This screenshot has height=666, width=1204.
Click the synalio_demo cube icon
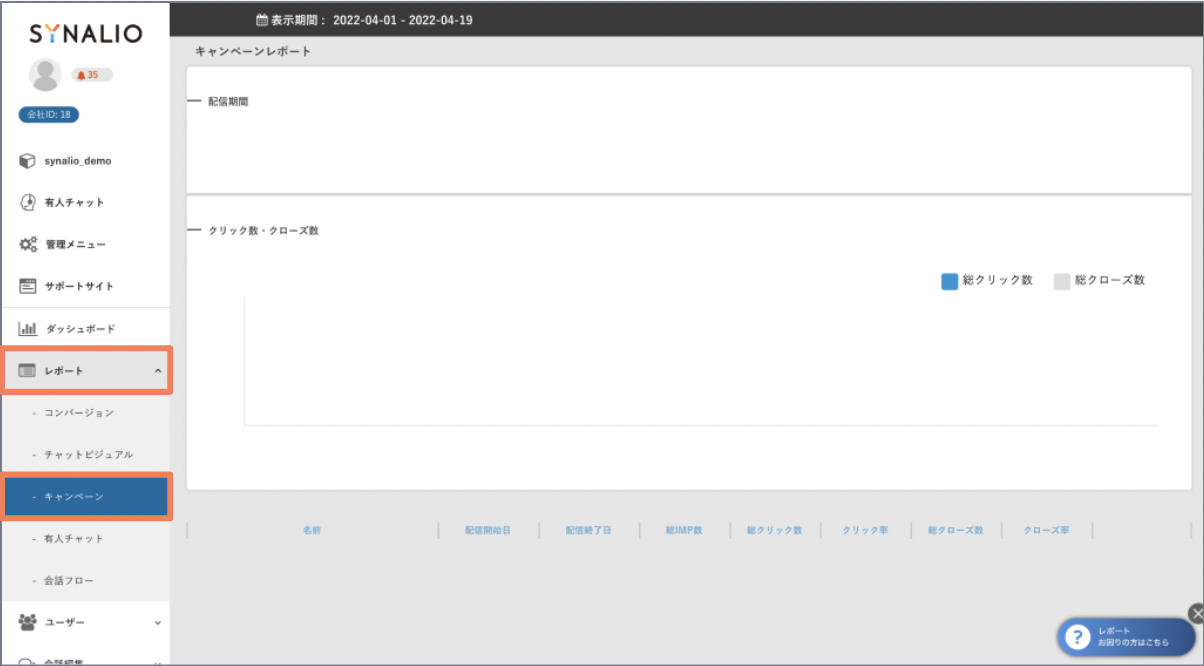tap(28, 161)
